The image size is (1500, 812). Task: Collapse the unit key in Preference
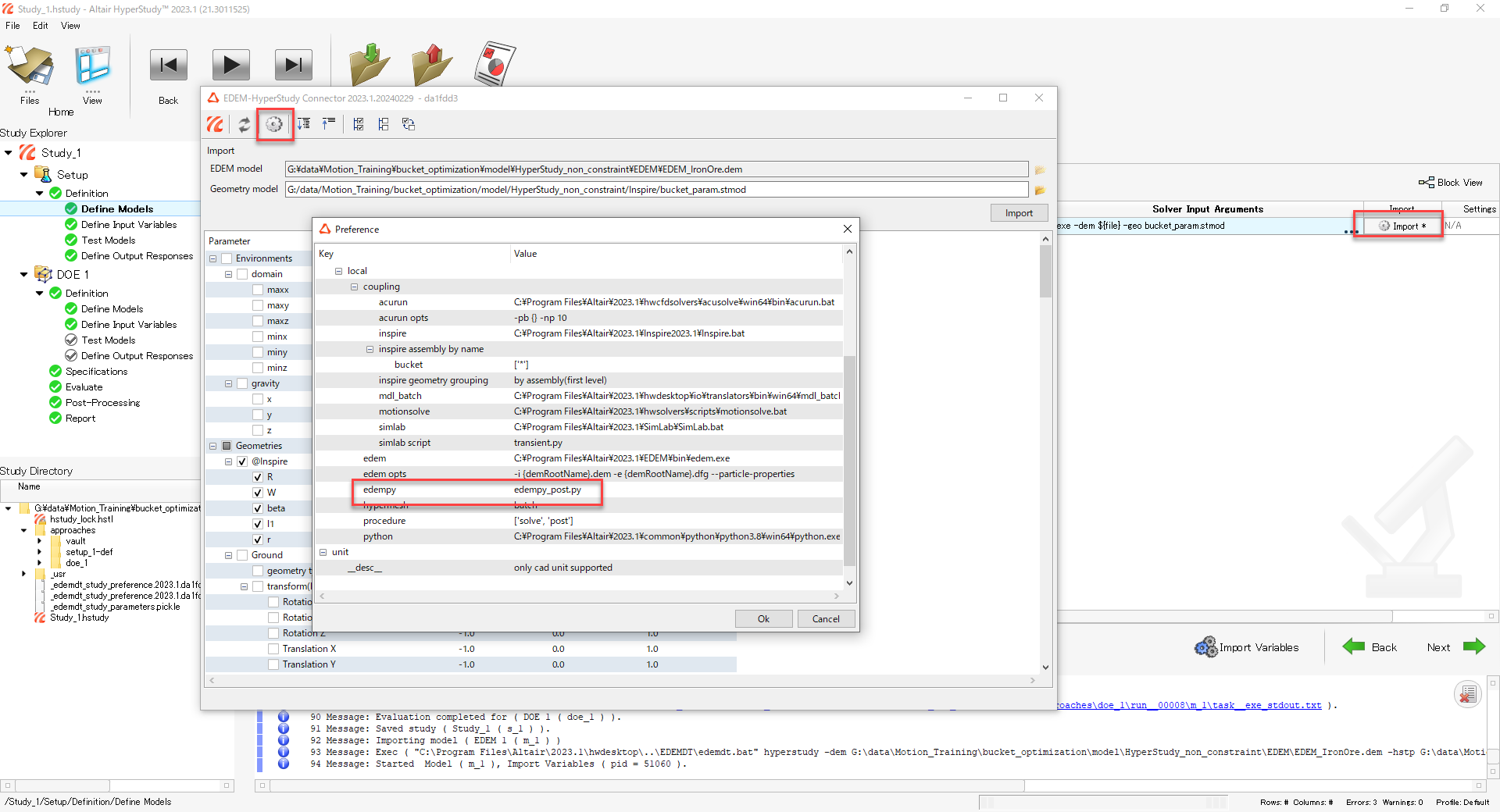click(x=323, y=552)
